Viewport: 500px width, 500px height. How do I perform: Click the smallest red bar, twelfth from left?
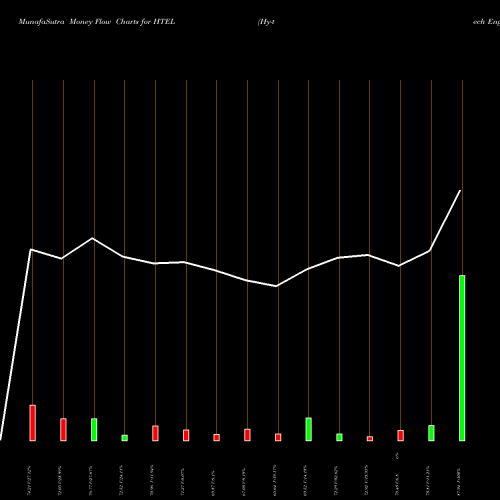(x=370, y=439)
